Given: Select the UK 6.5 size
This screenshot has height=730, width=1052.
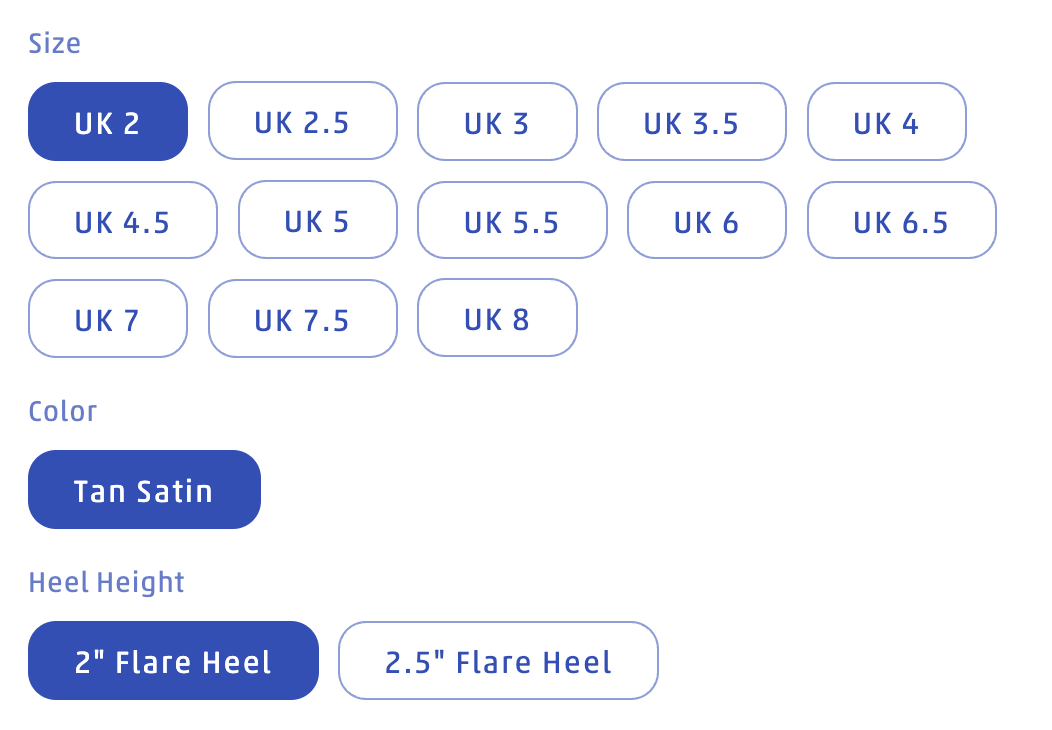Looking at the screenshot, I should (901, 221).
